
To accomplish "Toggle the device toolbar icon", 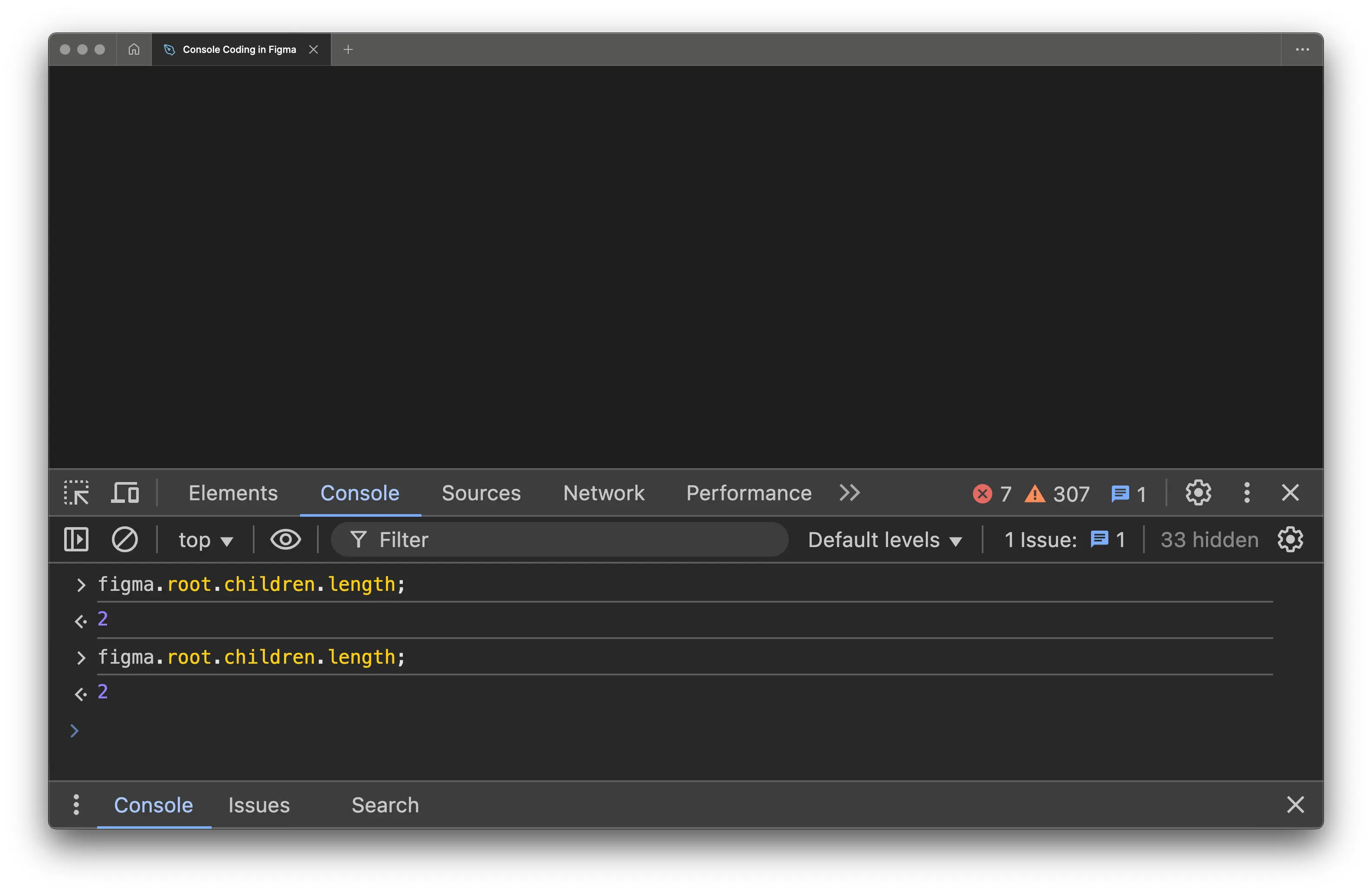I will (x=125, y=493).
